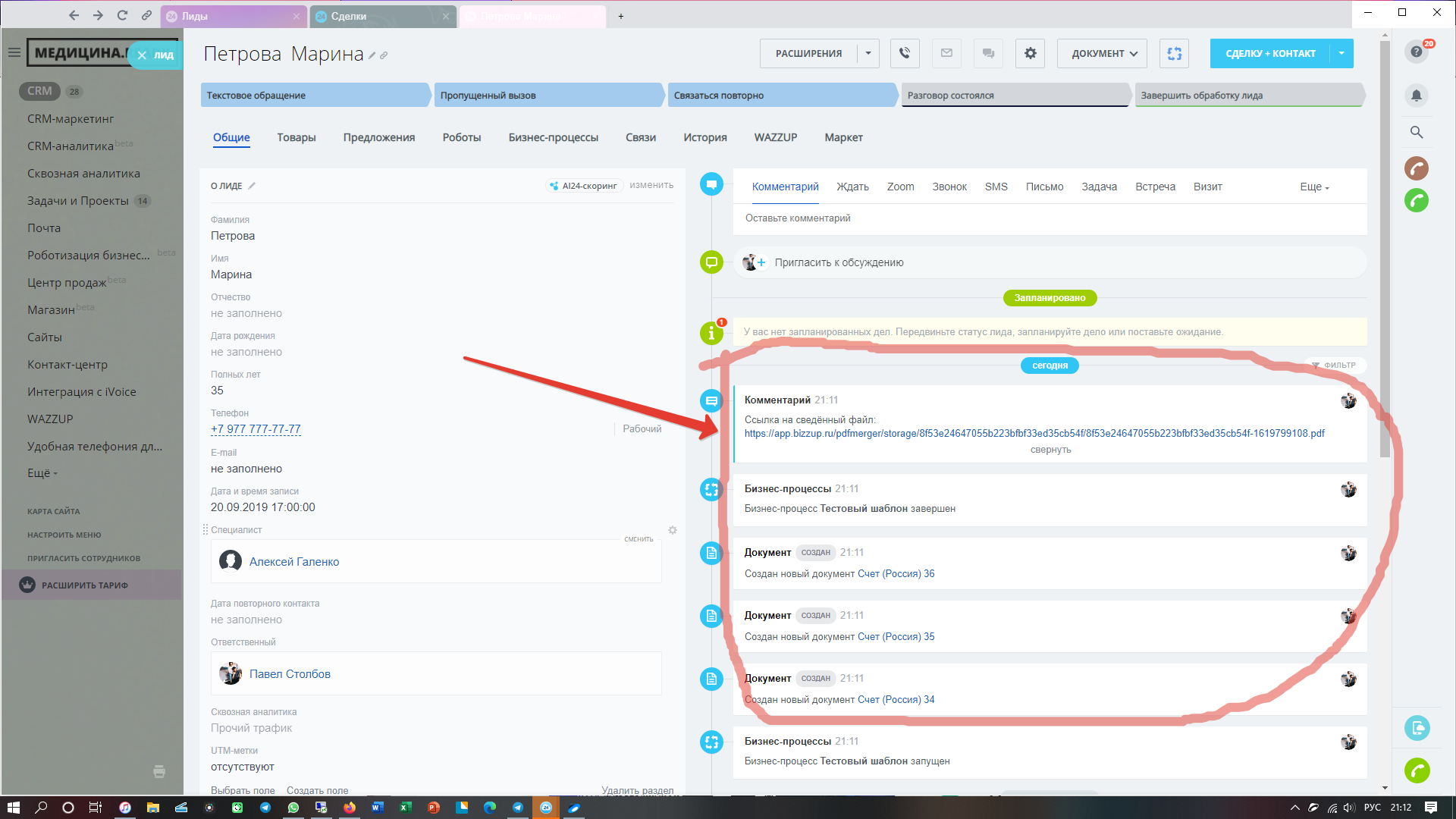1456x819 pixels.
Task: Open the ДОКУМЕНТ dropdown
Action: (1102, 53)
